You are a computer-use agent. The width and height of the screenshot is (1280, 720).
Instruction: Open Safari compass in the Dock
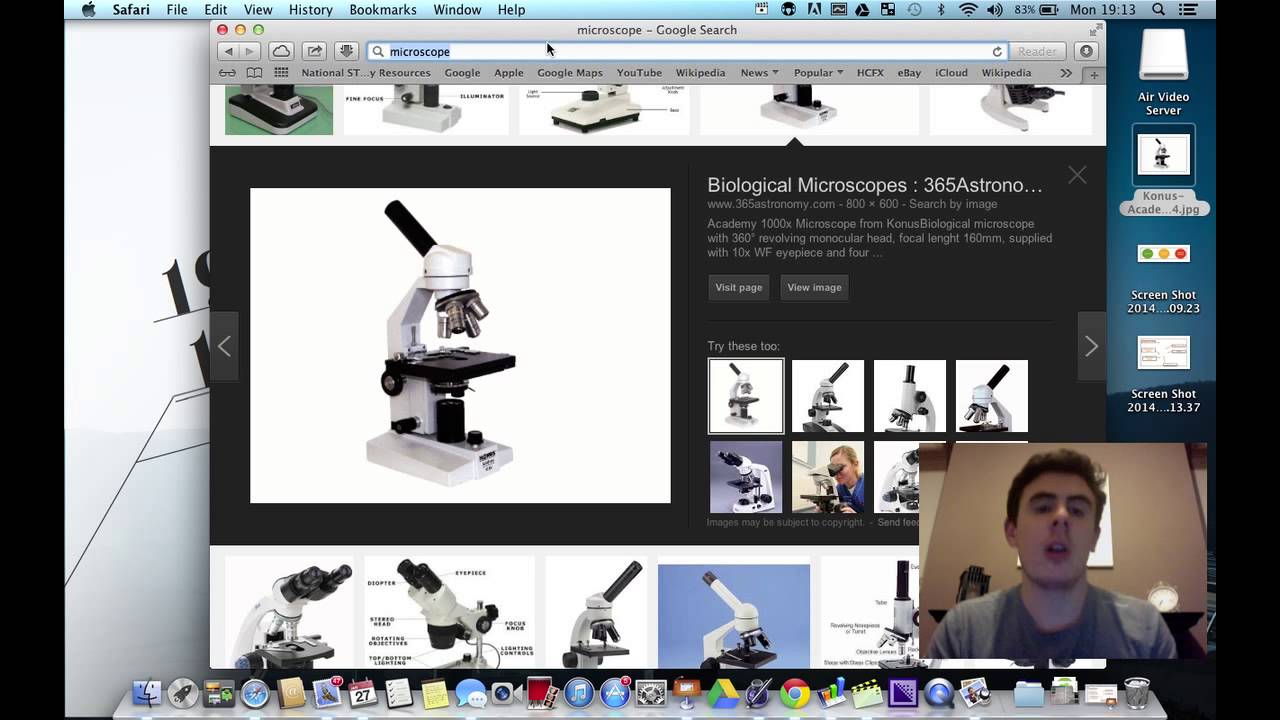255,692
